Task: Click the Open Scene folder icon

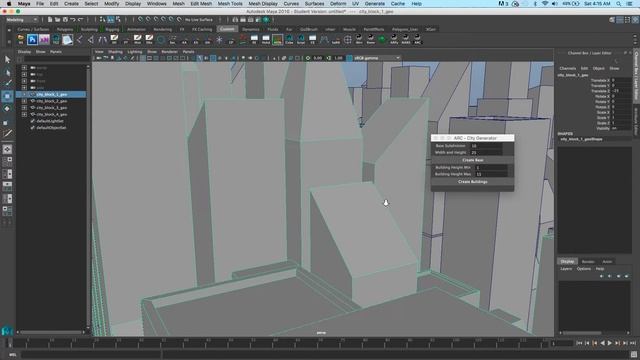Action: pos(58,20)
